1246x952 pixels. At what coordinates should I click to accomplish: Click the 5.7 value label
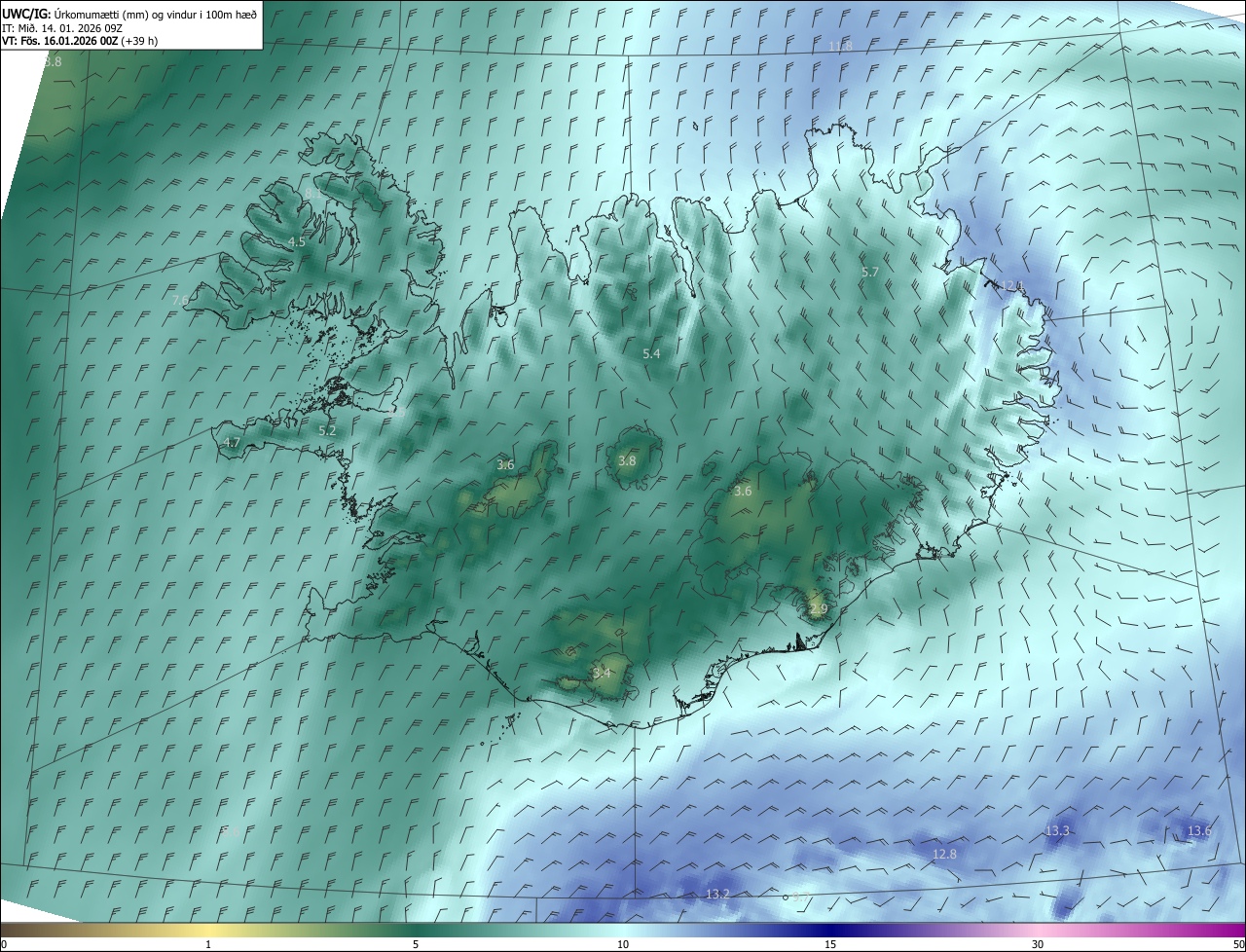[x=870, y=273]
